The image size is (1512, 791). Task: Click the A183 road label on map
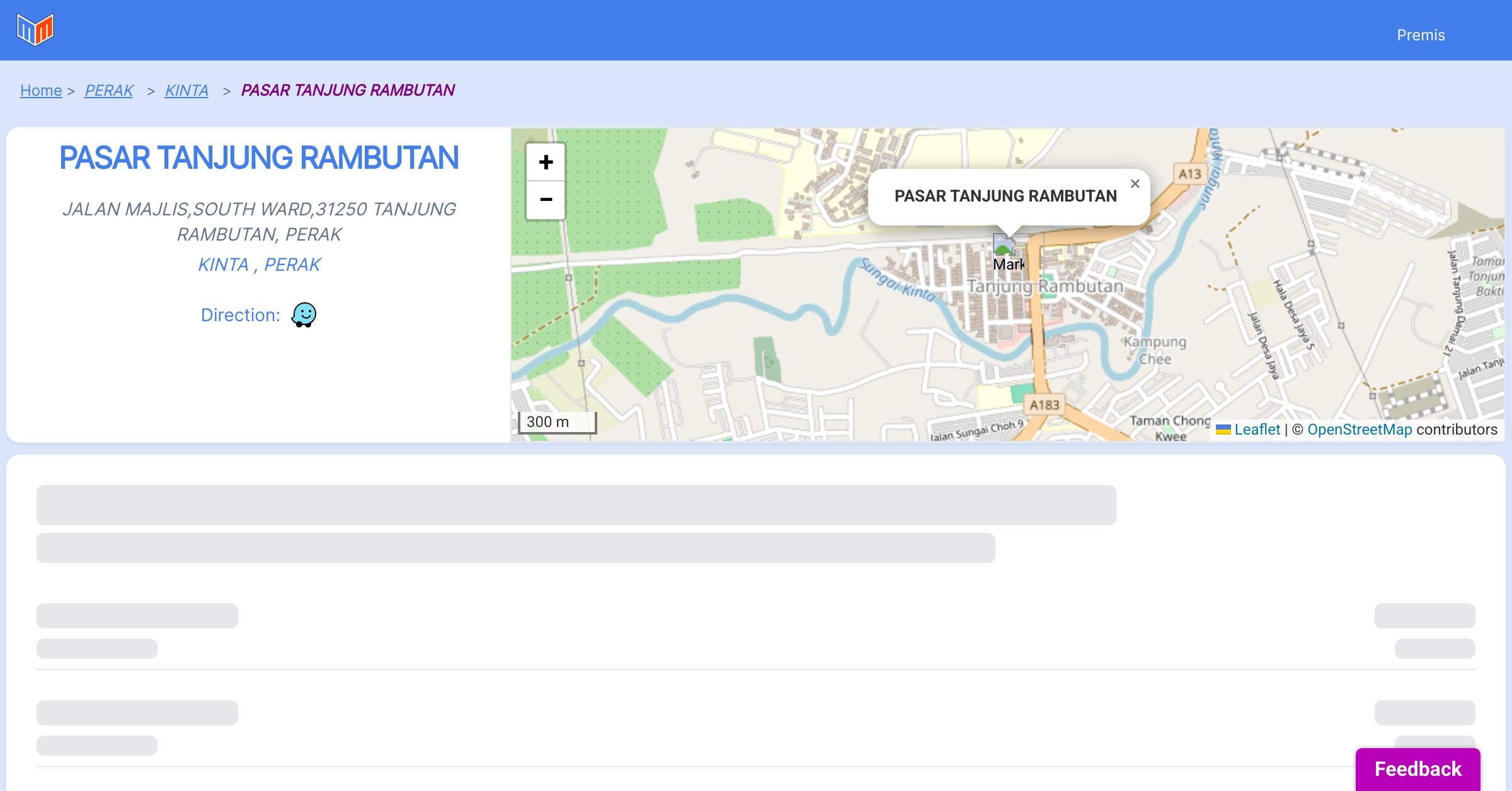tap(1044, 405)
